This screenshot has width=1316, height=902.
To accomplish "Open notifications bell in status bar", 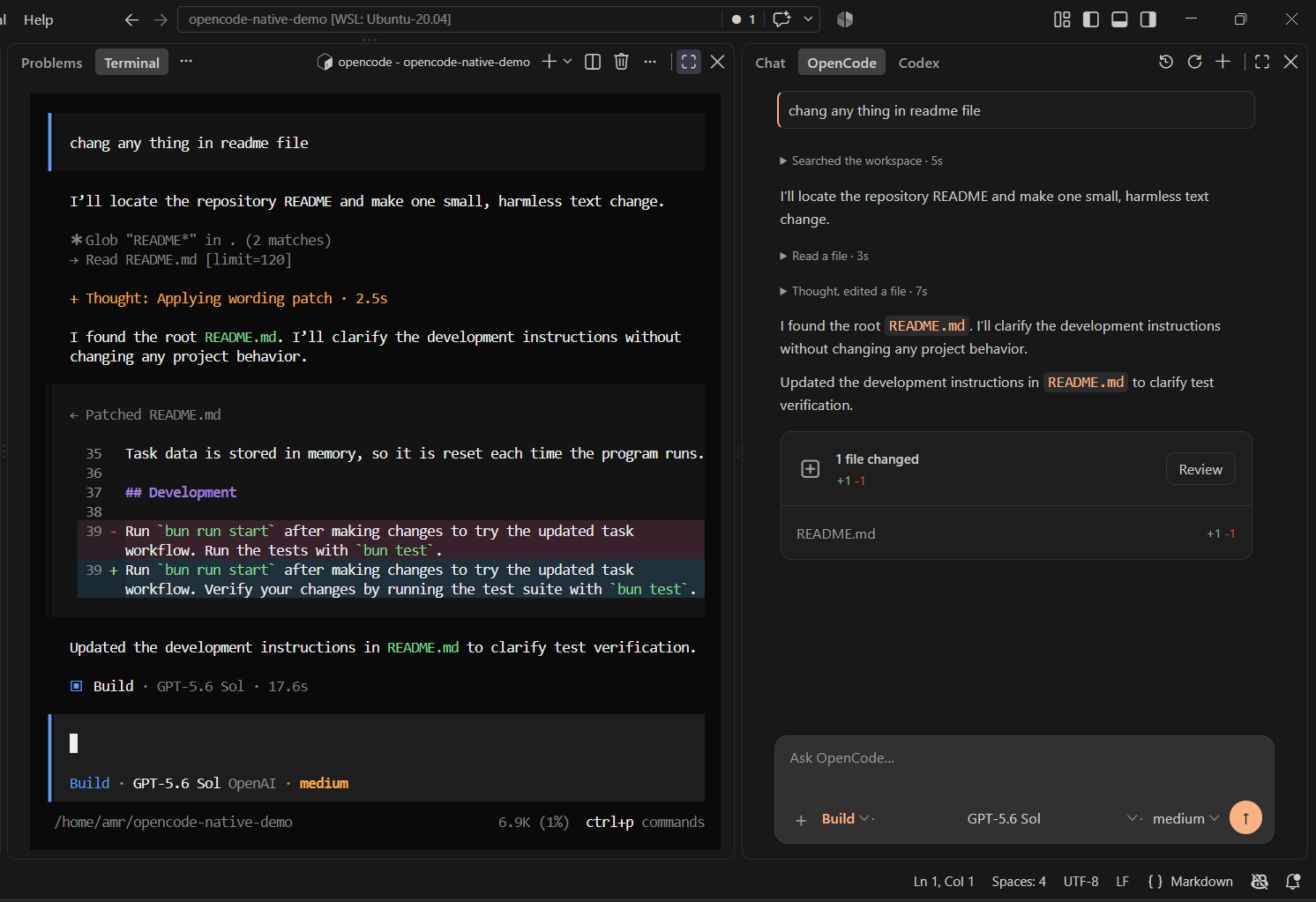I will 1293,882.
